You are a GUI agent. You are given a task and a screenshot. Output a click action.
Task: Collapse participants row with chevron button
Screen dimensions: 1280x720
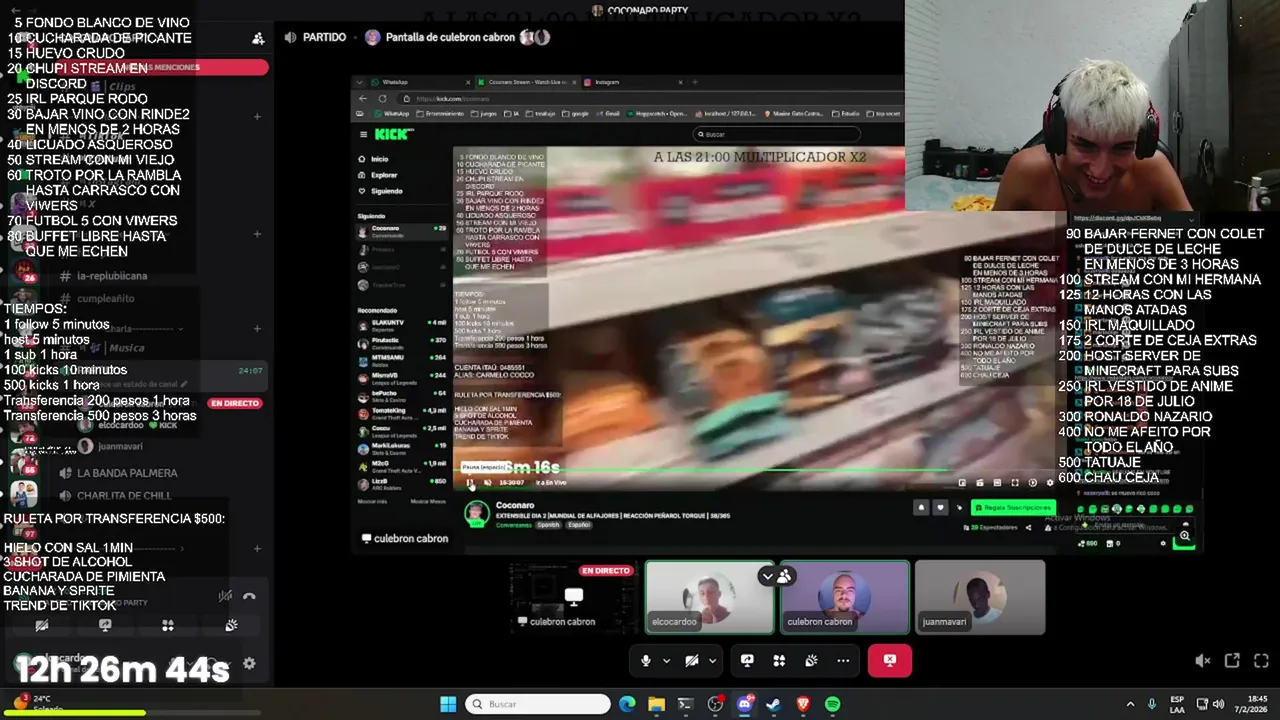(x=767, y=576)
